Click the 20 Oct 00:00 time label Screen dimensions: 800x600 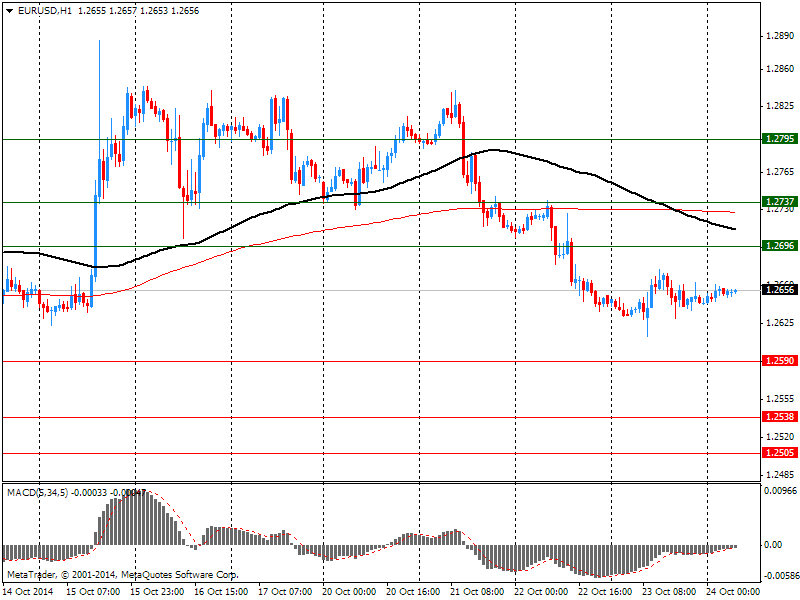(349, 592)
